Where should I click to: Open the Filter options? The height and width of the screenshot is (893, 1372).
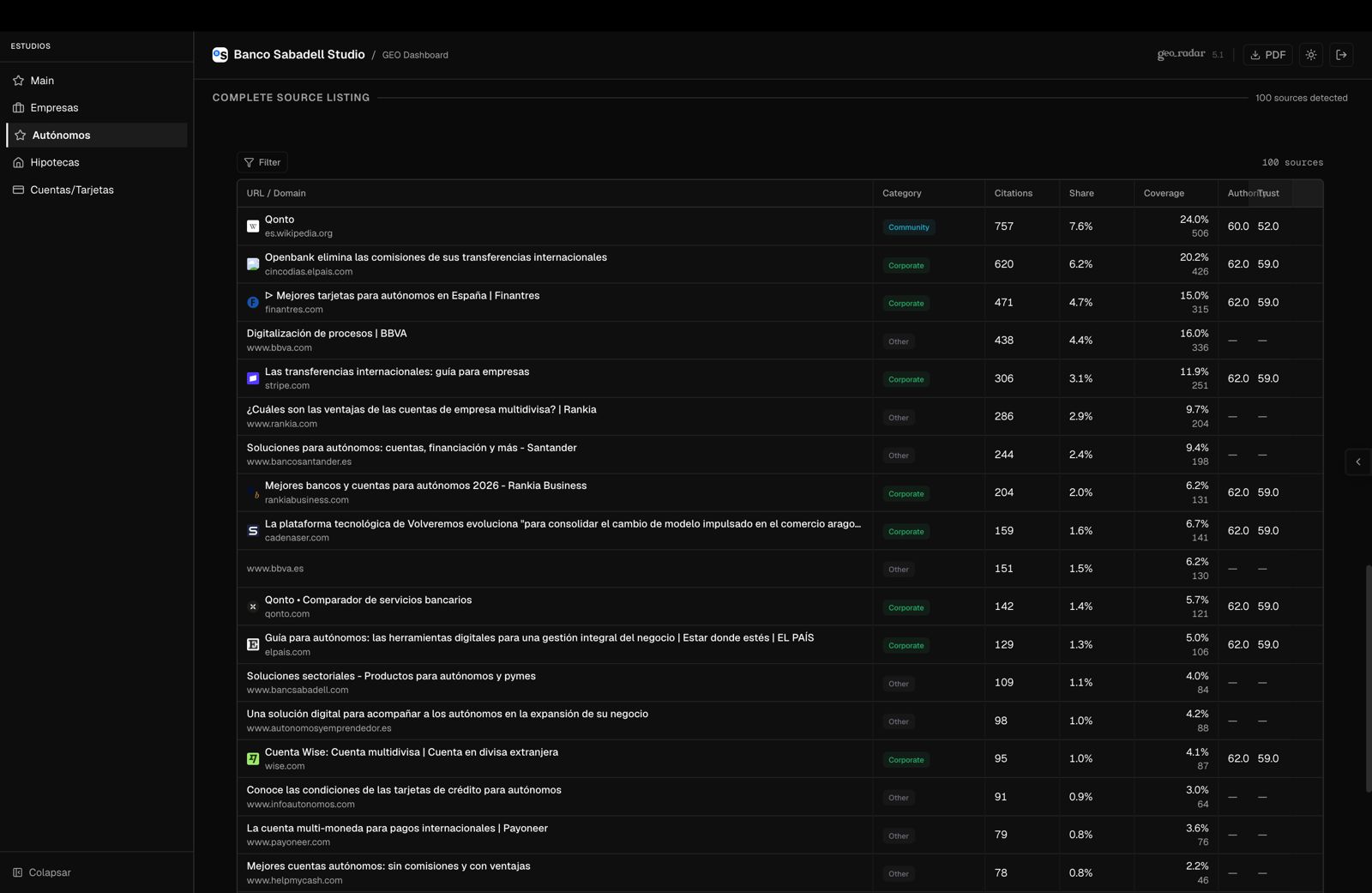[x=262, y=162]
